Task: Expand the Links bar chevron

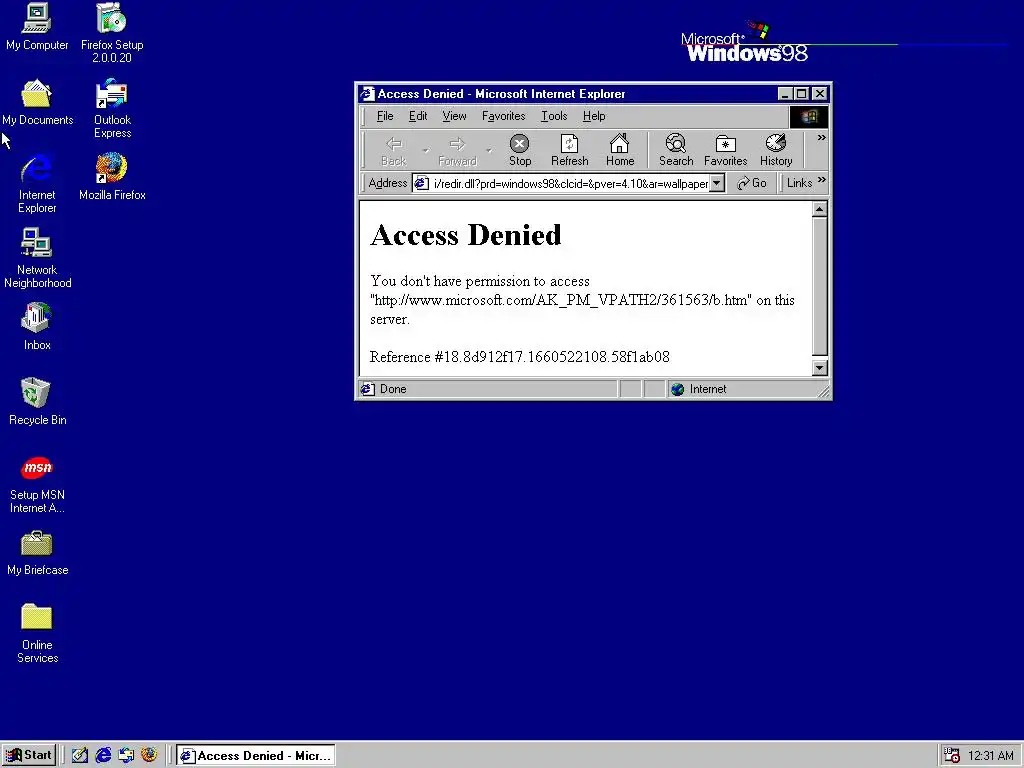Action: (x=822, y=180)
